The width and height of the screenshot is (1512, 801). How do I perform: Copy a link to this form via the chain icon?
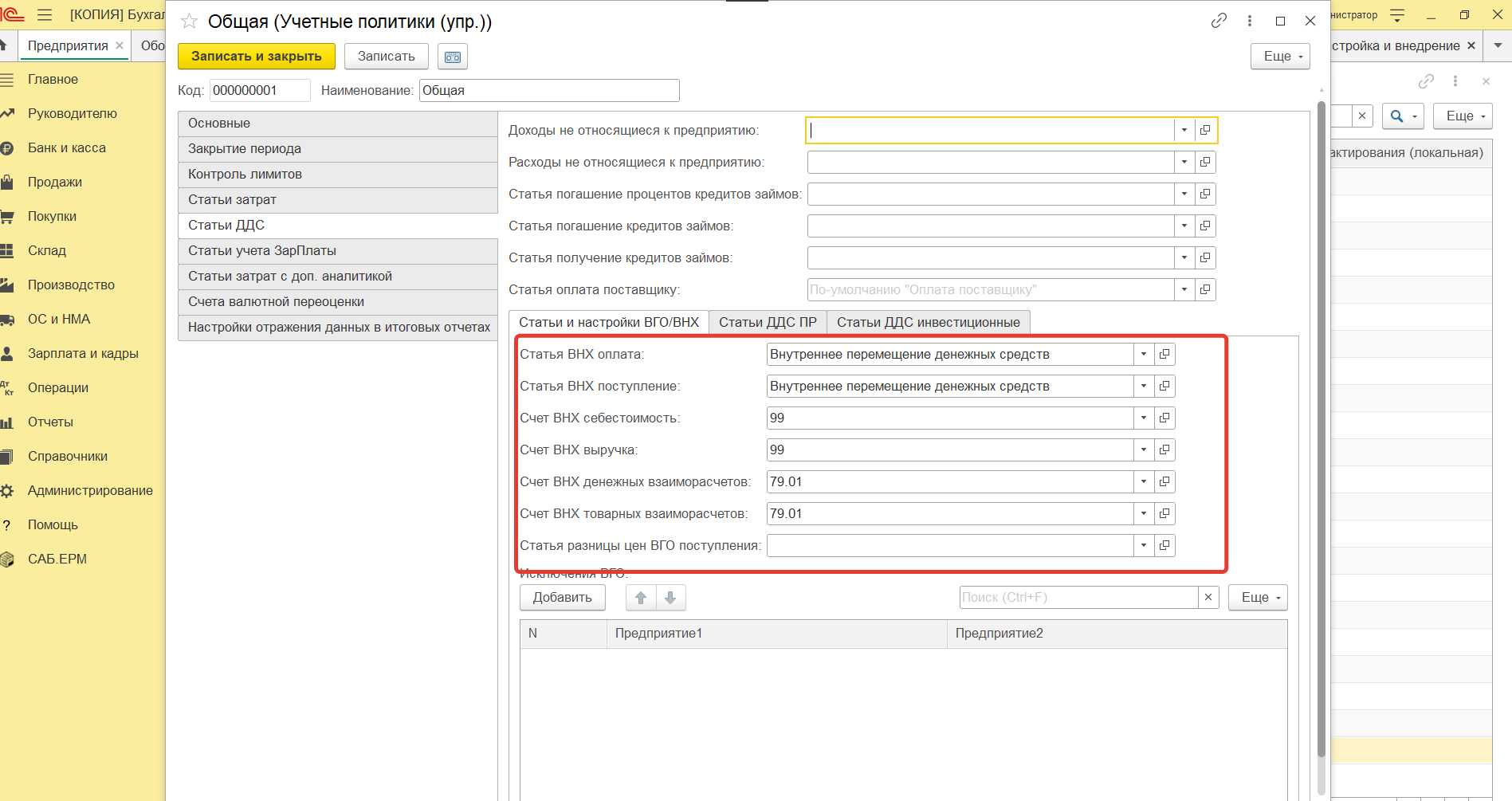point(1219,22)
